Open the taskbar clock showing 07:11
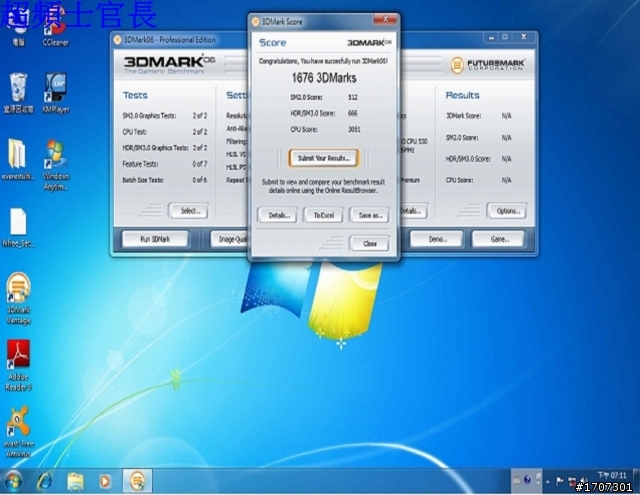The width and height of the screenshot is (640, 495). [x=611, y=475]
